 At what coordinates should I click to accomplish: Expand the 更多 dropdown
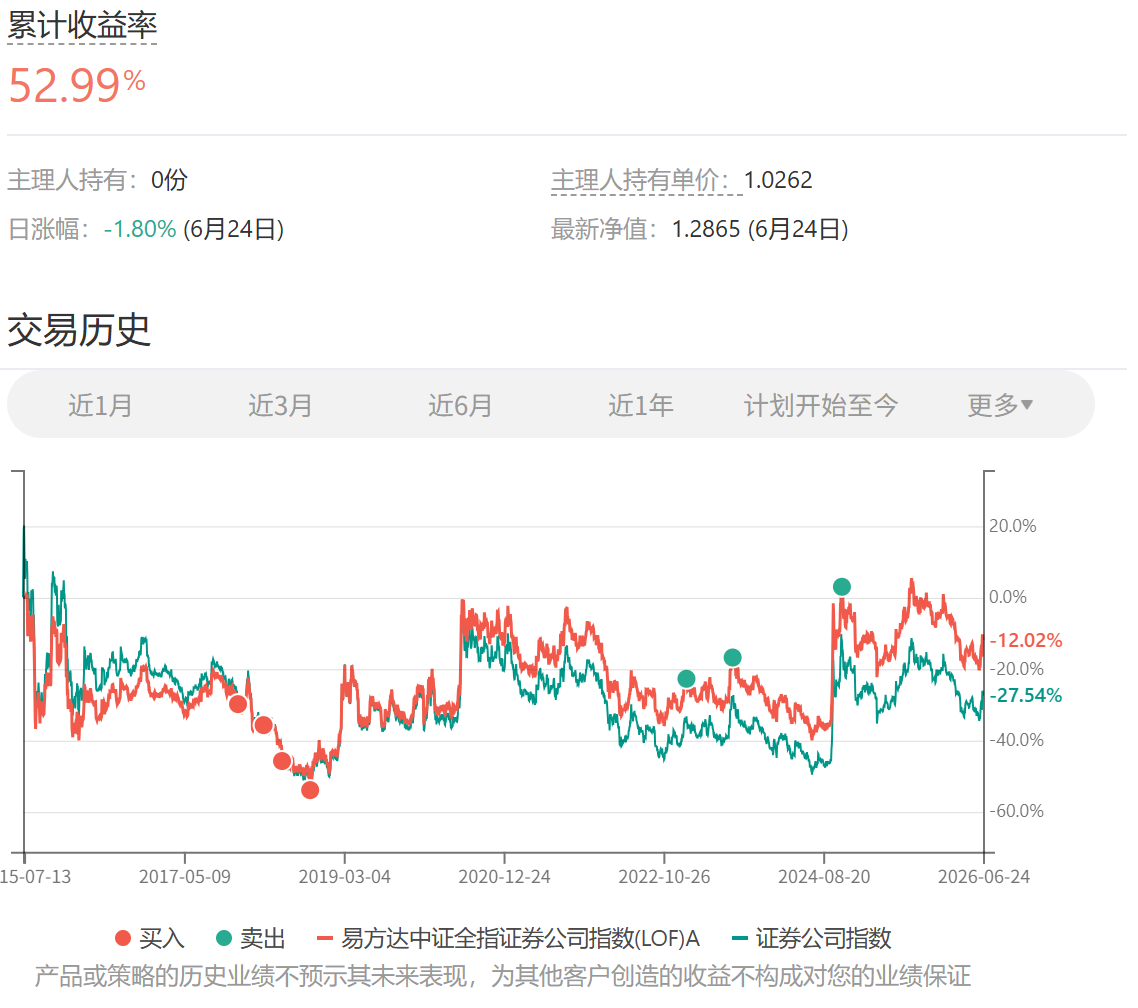tap(999, 405)
